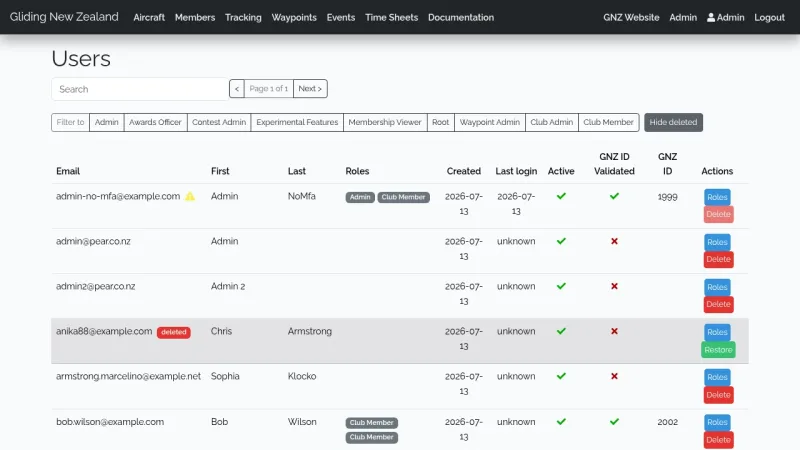
Task: Open Roles for armstrong.marcelino@example.net
Action: tap(717, 378)
